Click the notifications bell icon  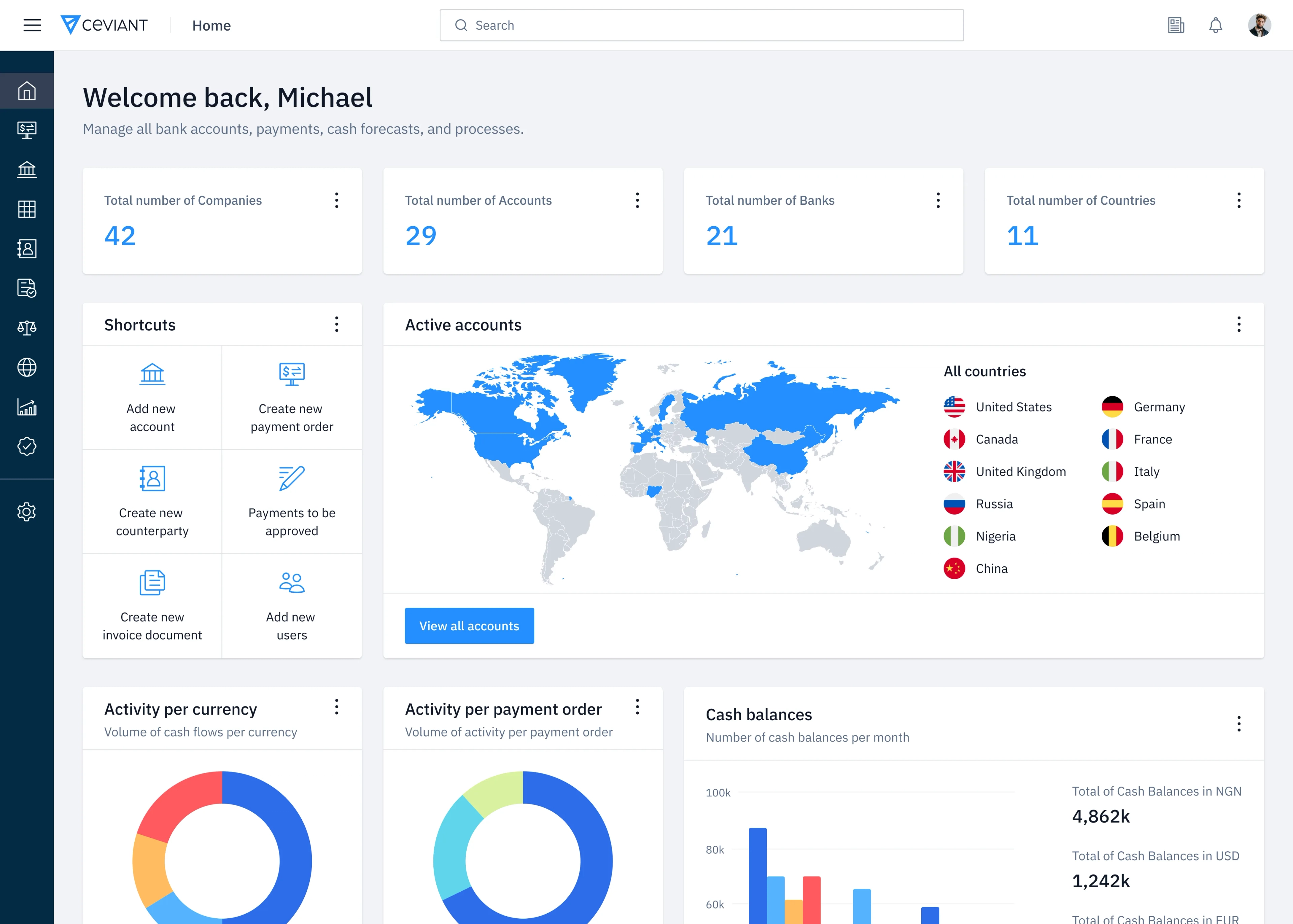click(1215, 25)
